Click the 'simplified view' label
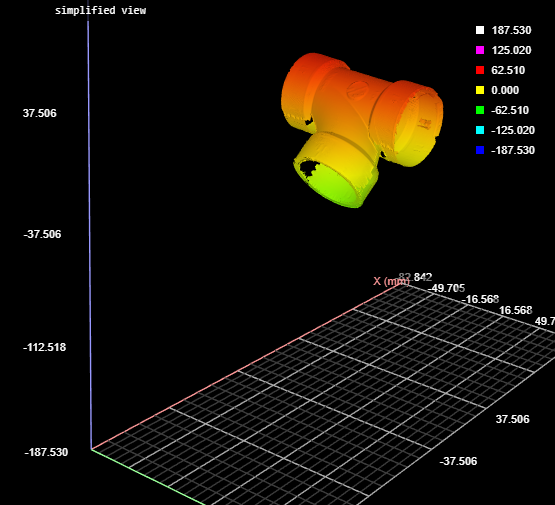Viewport: 555px width, 505px height. pos(101,11)
